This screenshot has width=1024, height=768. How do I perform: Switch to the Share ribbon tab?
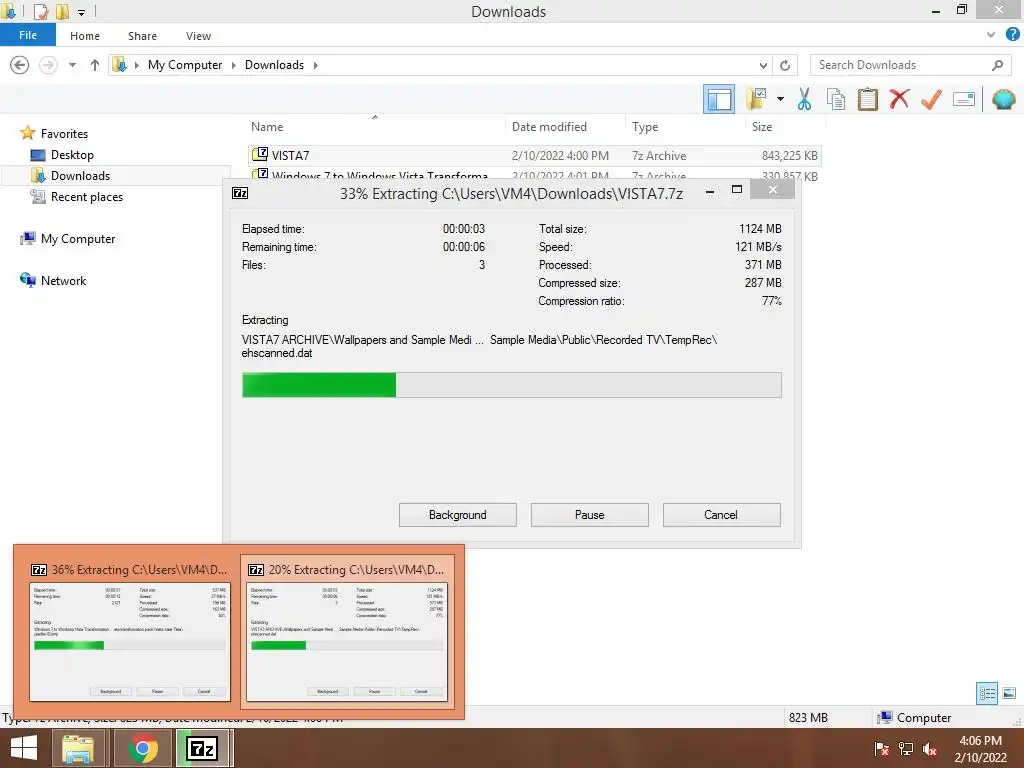point(142,36)
